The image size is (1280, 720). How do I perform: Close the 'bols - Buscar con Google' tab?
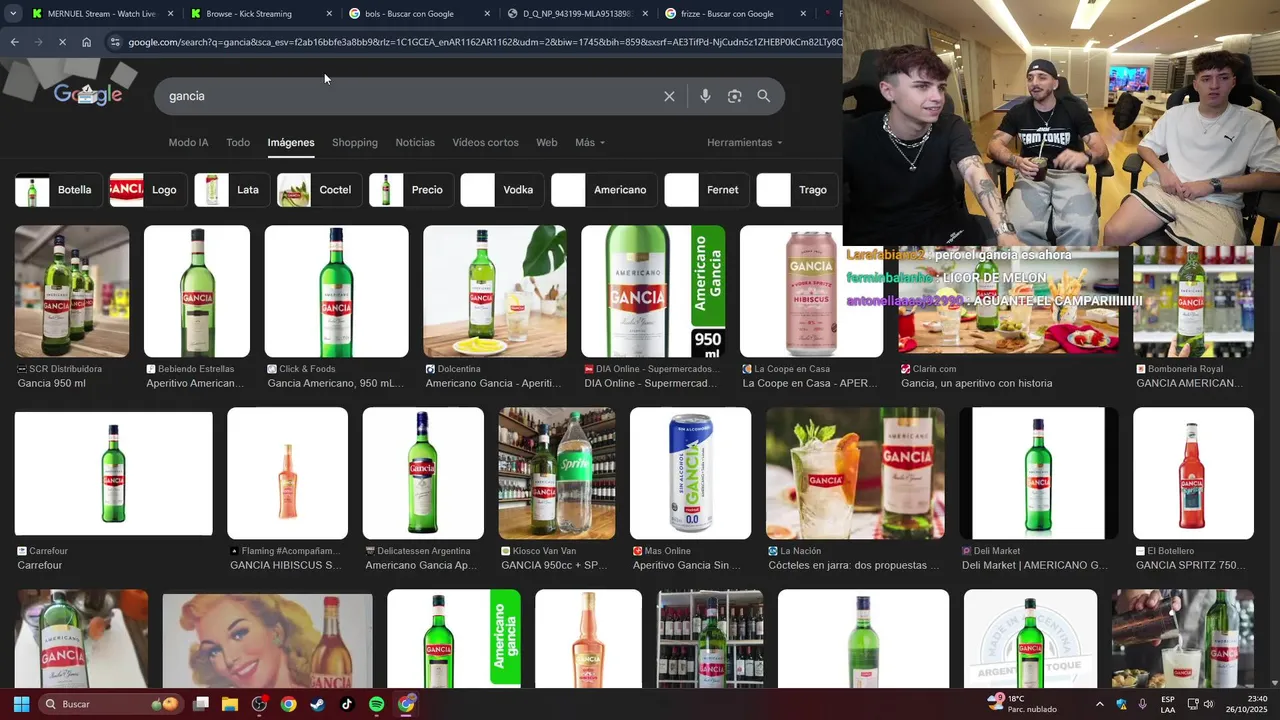click(x=487, y=14)
